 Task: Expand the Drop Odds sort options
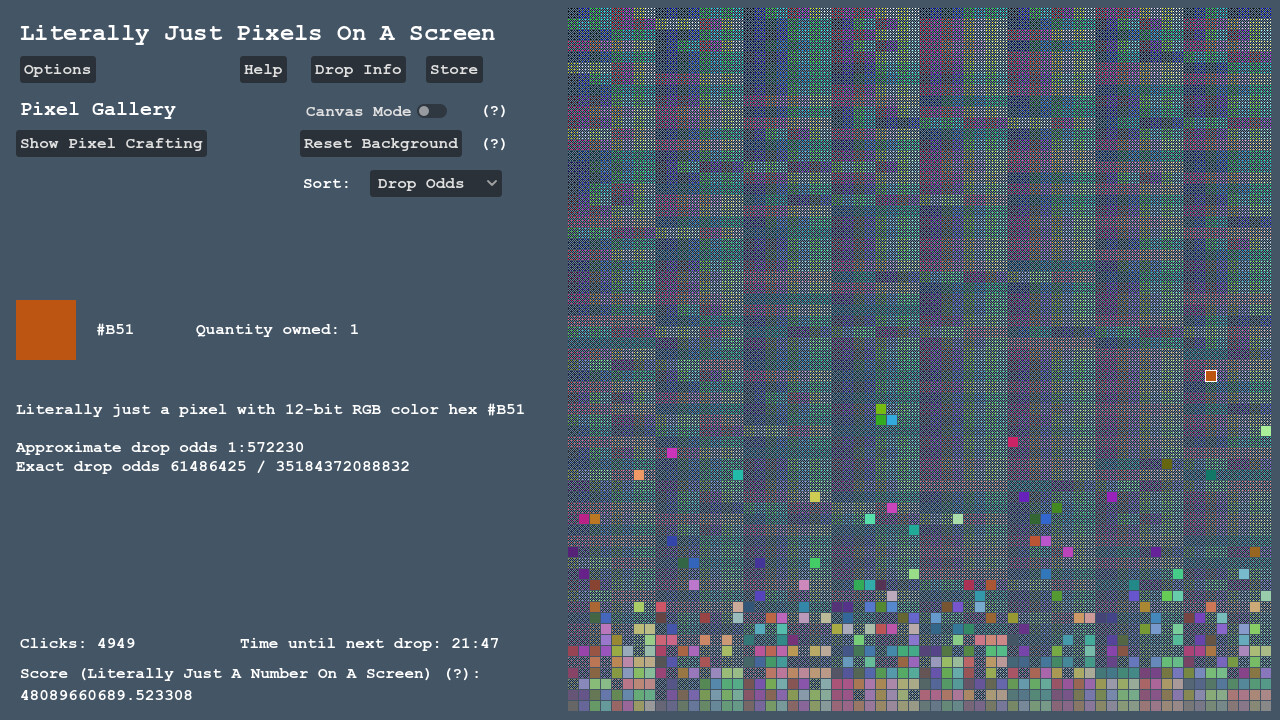(x=435, y=183)
